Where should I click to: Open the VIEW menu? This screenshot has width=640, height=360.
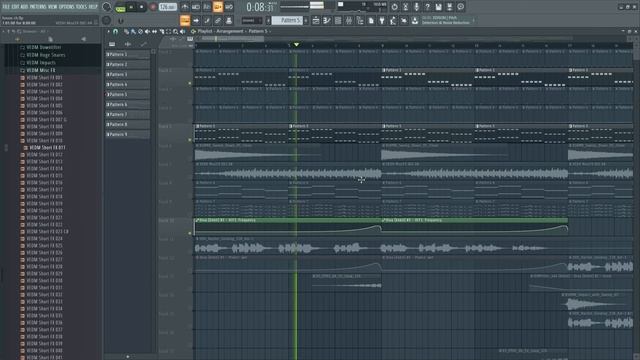pyautogui.click(x=53, y=7)
